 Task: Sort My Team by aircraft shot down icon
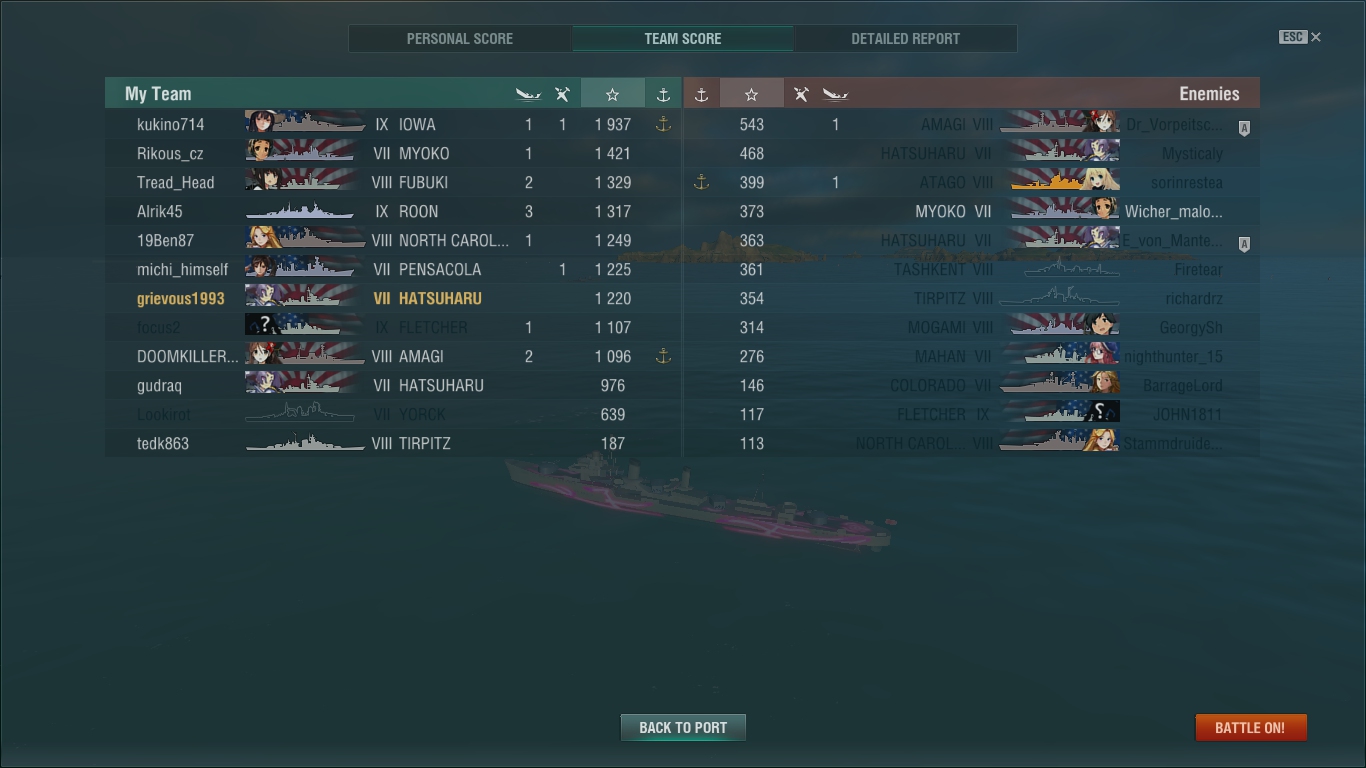tap(562, 94)
